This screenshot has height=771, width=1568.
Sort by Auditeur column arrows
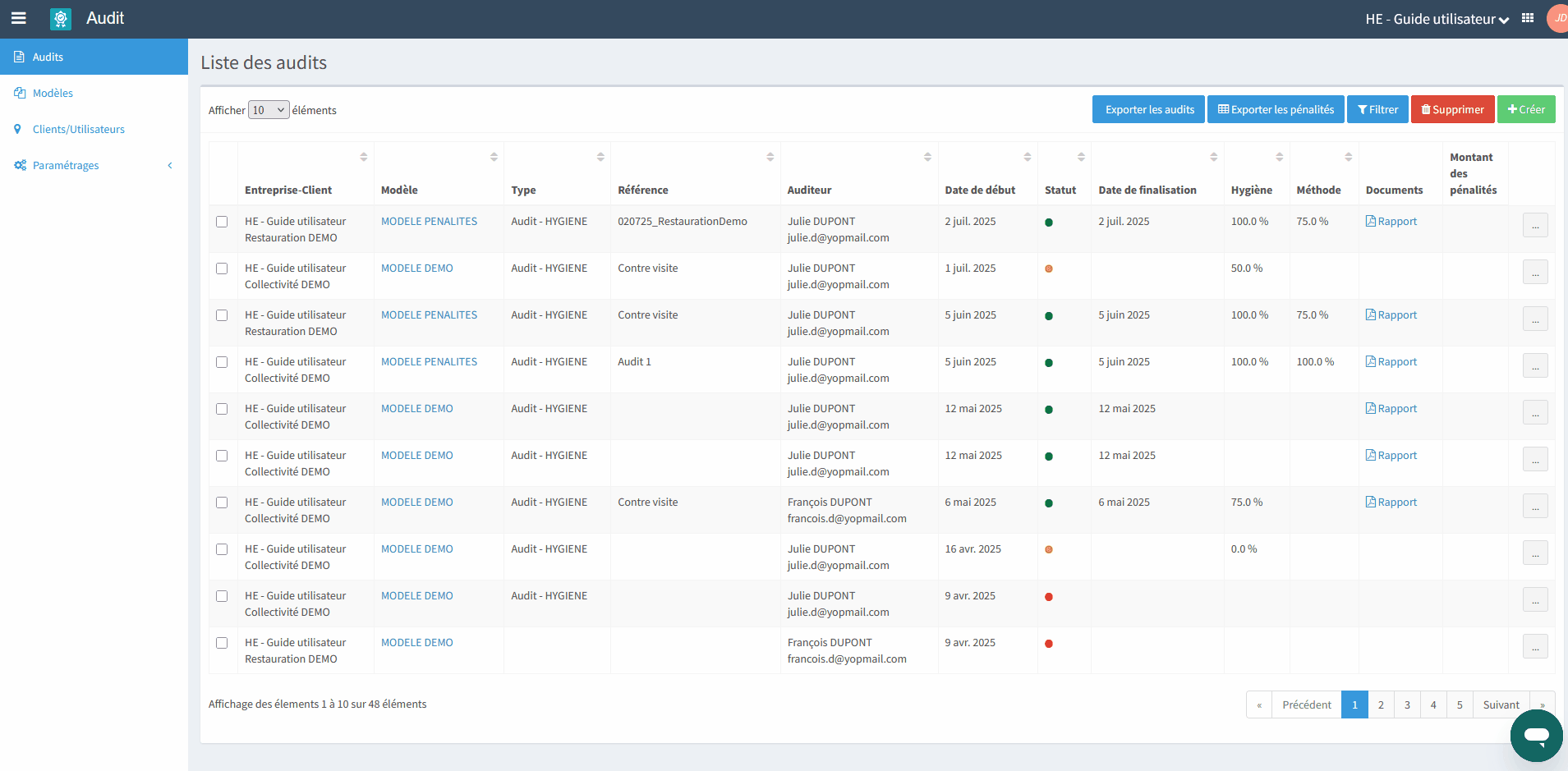(927, 157)
